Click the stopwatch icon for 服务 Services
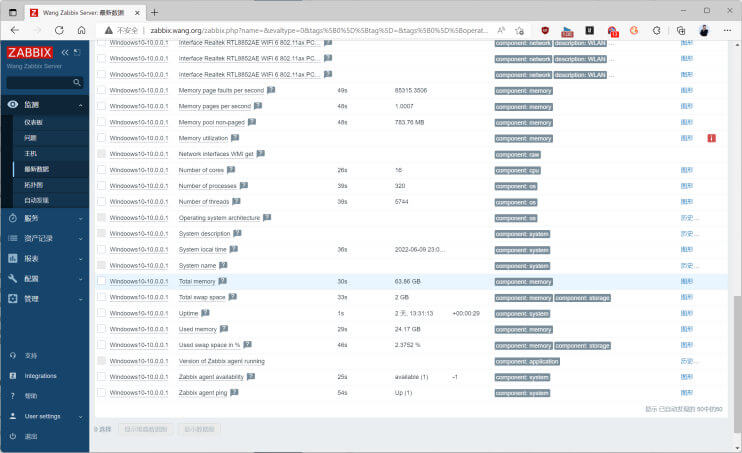The width and height of the screenshot is (742, 453). [x=13, y=218]
